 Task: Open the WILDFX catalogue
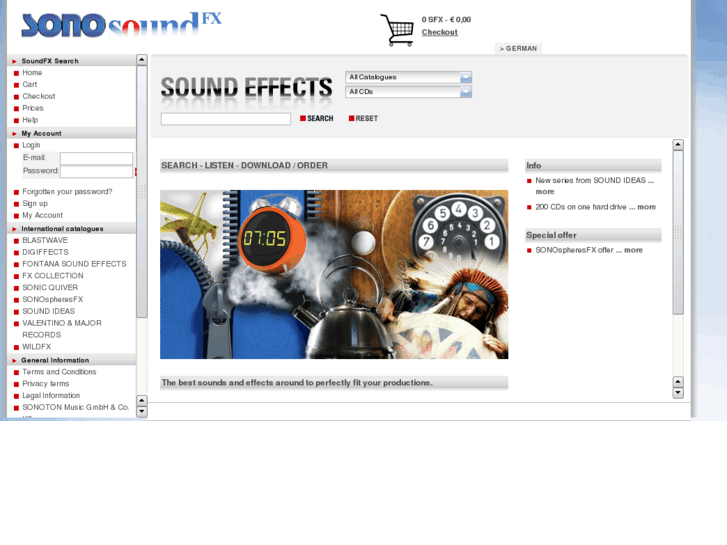pos(37,346)
